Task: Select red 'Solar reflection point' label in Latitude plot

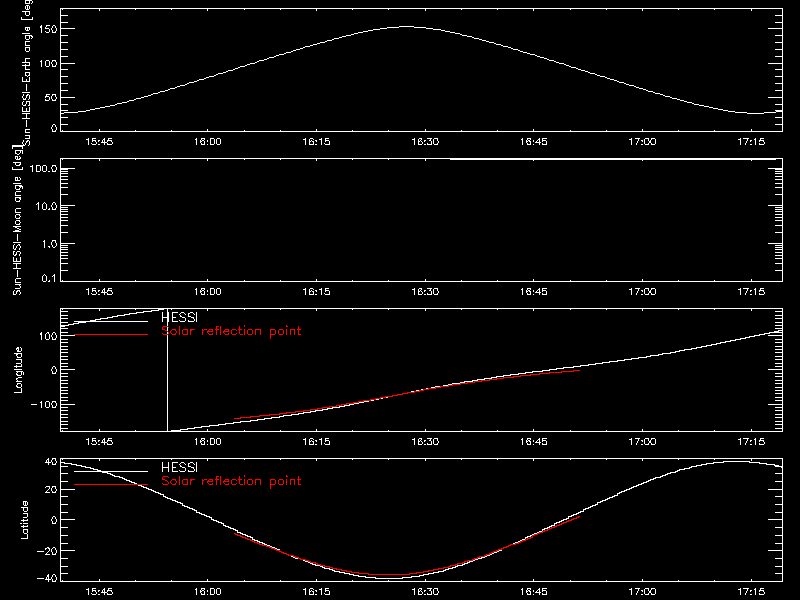Action: 231,481
